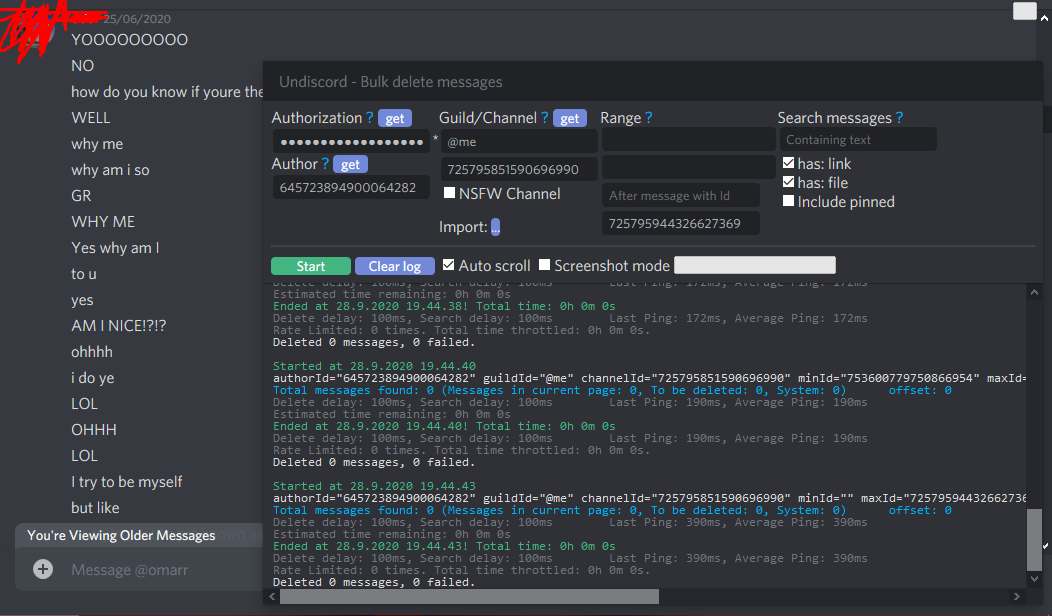Click the Search messages help question mark
This screenshot has width=1052, height=616.
899,118
